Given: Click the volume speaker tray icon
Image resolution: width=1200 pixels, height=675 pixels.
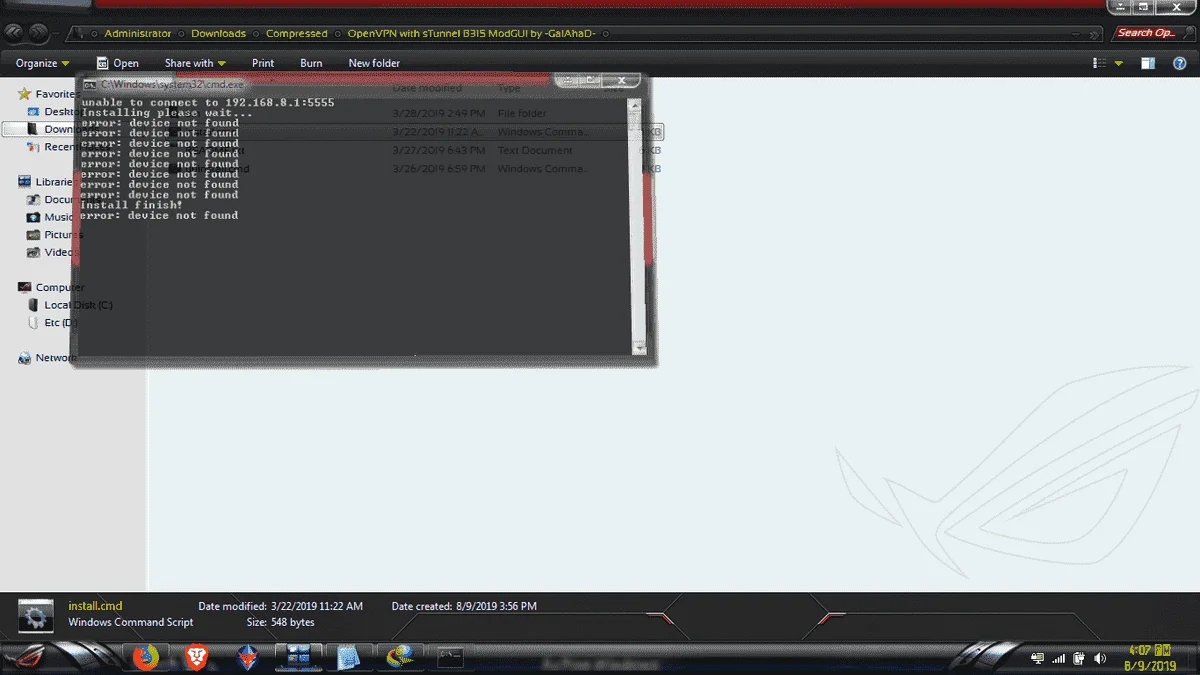Looking at the screenshot, I should (1100, 659).
